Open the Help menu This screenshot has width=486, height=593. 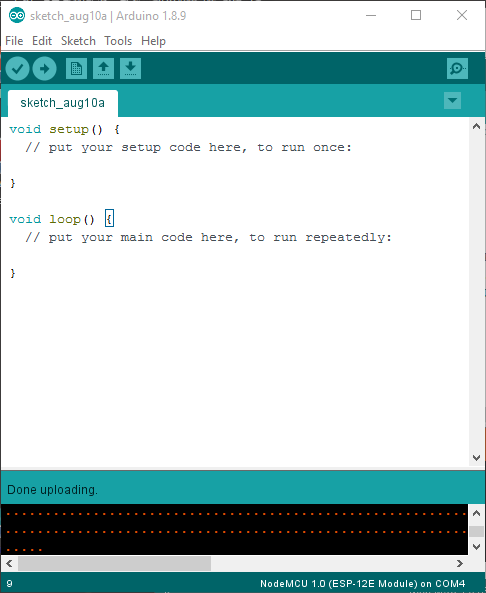coord(153,40)
